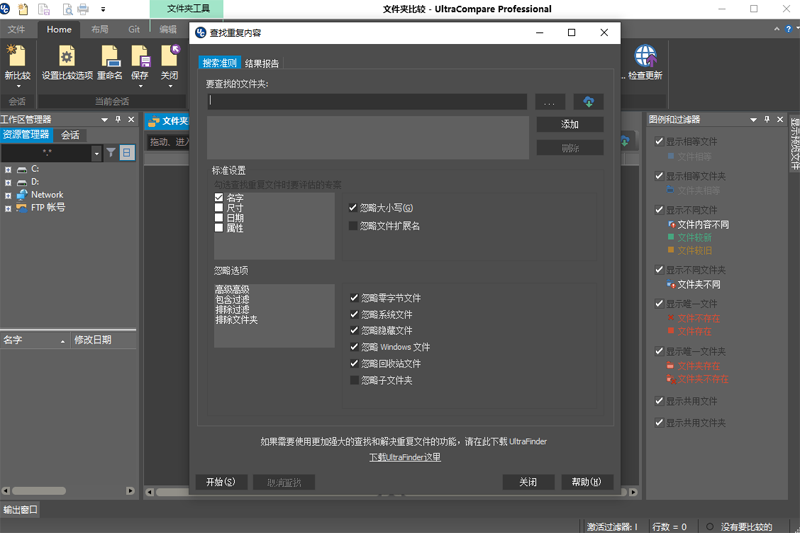Enable the 日期 criteria checkbox
800x533 pixels.
(x=219, y=218)
